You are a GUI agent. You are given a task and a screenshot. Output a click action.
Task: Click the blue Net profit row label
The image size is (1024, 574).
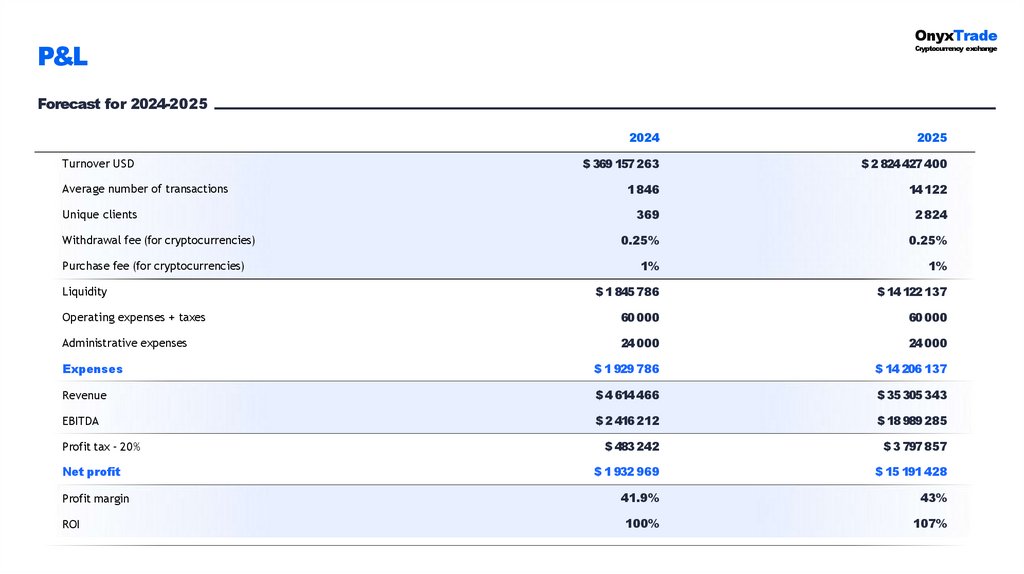(91, 472)
